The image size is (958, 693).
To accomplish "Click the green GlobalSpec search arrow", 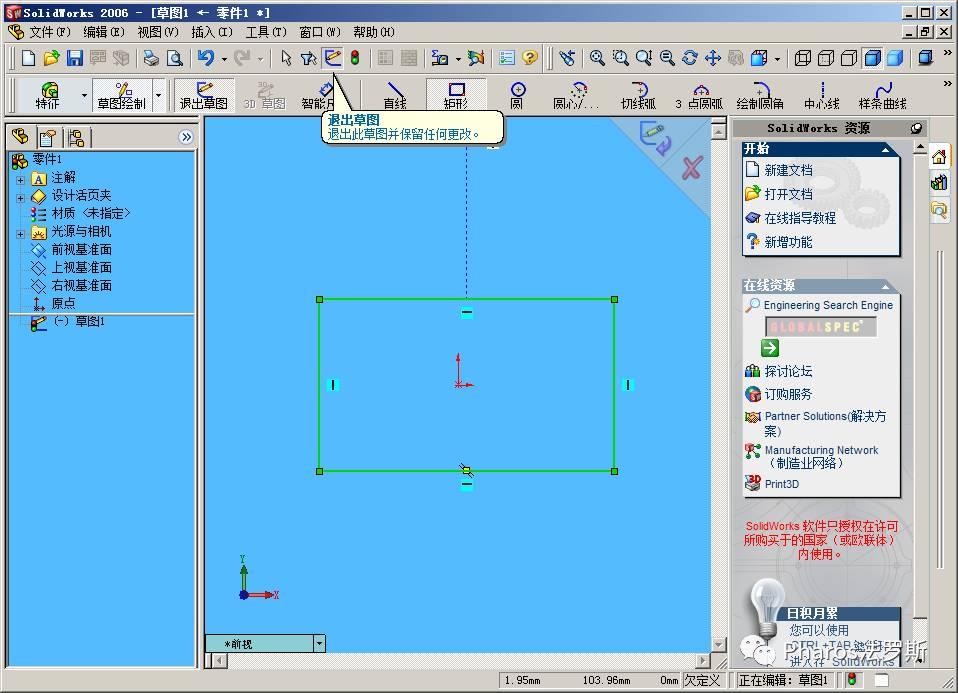I will click(x=770, y=348).
